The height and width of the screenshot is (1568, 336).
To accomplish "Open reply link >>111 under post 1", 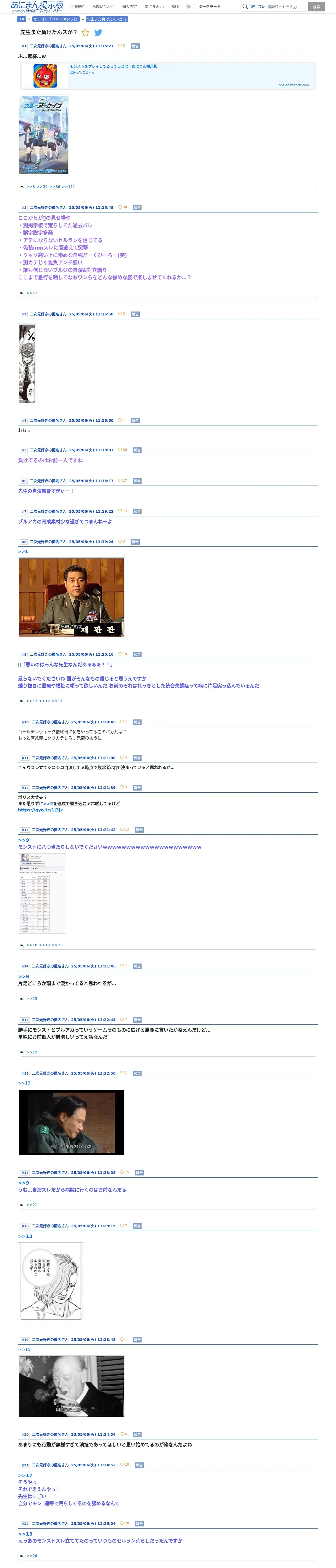I will click(x=68, y=187).
